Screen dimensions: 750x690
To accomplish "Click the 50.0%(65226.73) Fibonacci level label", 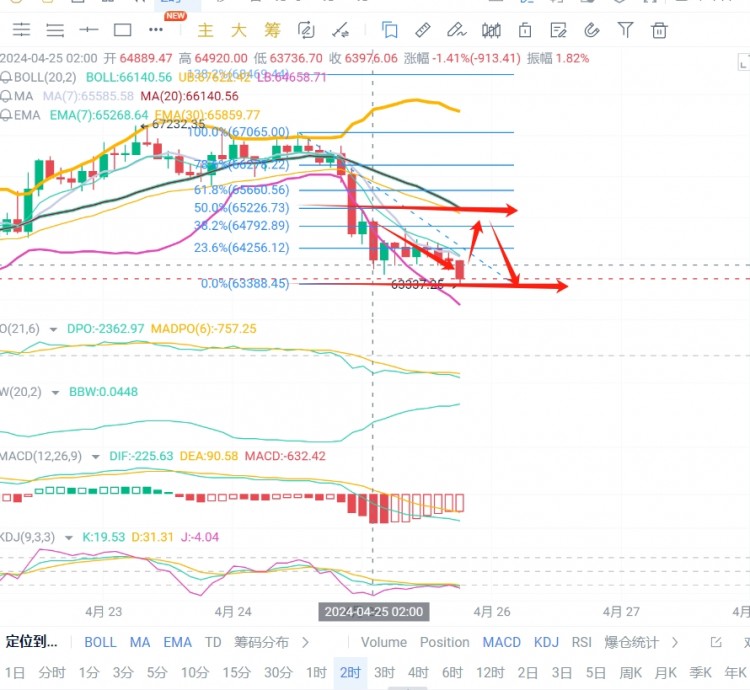I will [242, 208].
